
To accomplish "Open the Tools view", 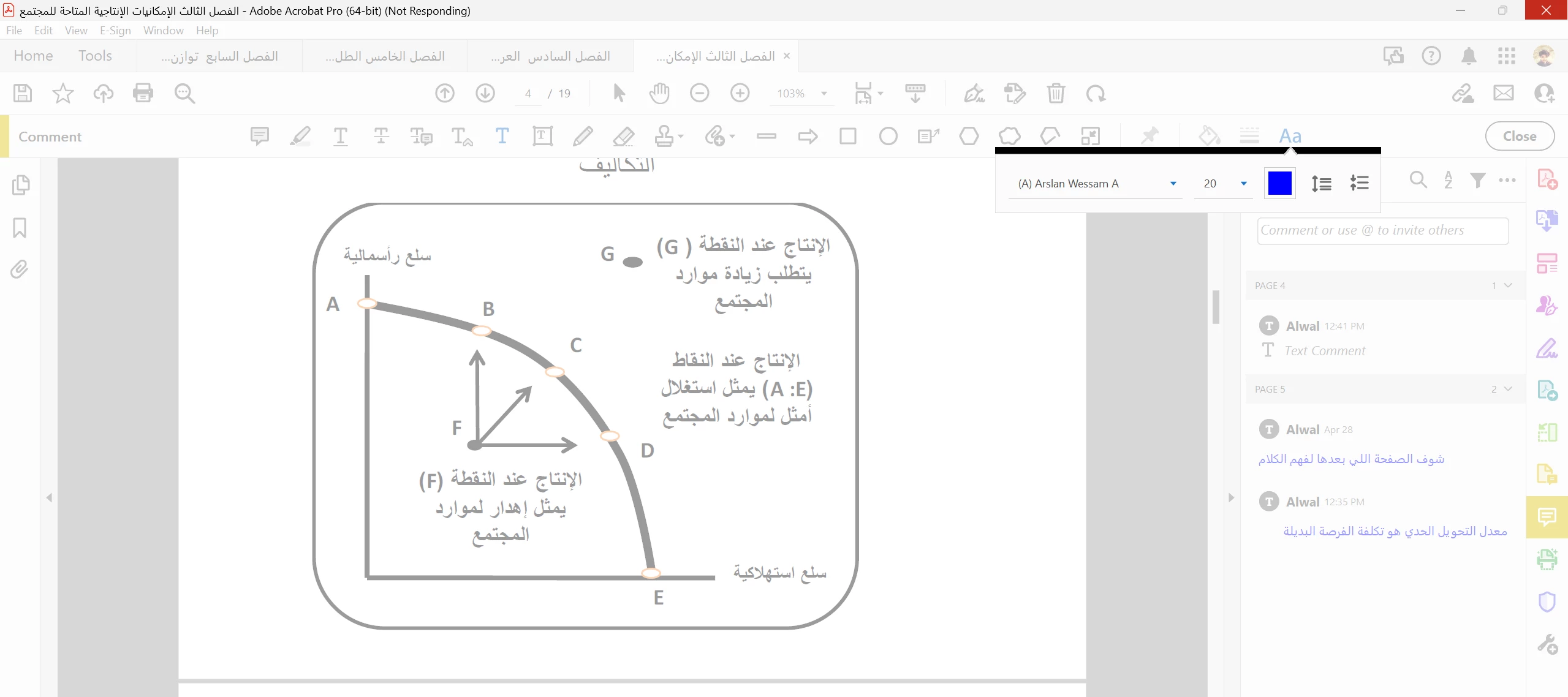I will click(x=95, y=56).
